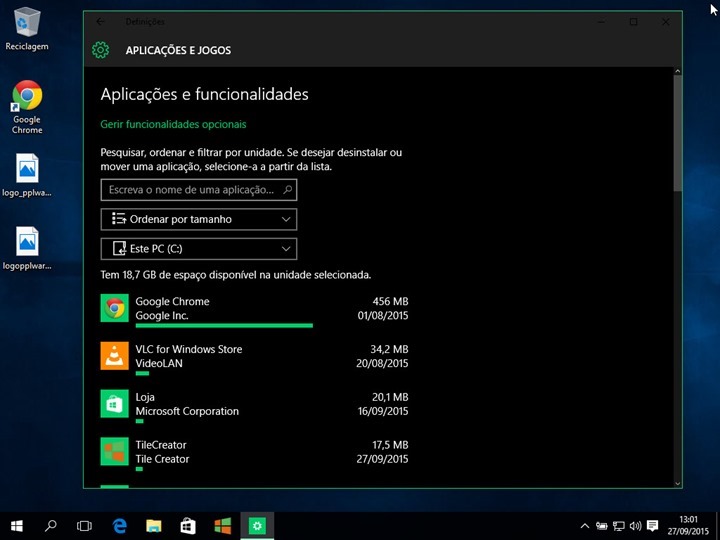Click Google Chrome size usage bar
Screen dimensions: 720x540
223,325
